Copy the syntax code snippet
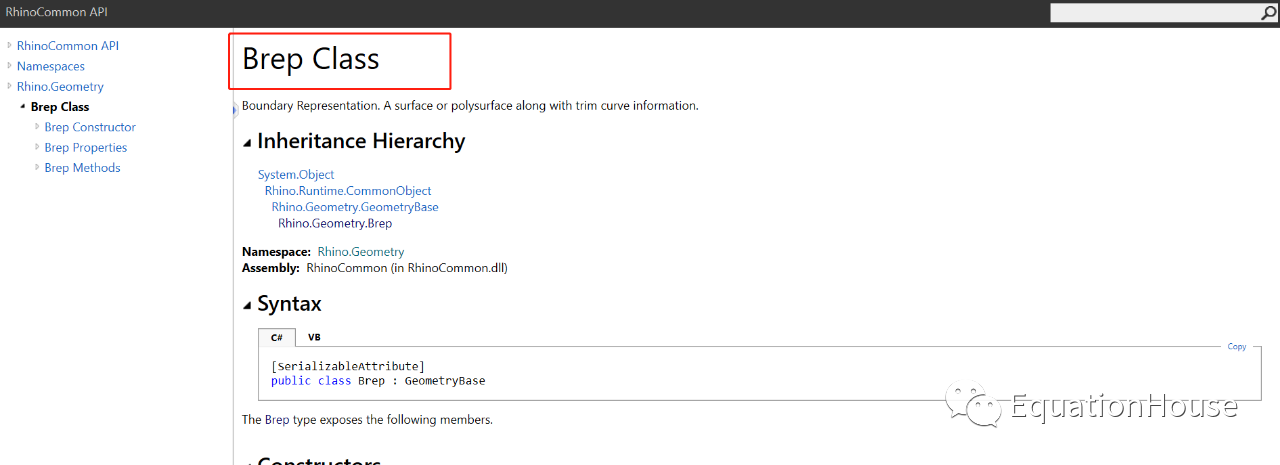Image resolution: width=1280 pixels, height=465 pixels. pos(1237,347)
